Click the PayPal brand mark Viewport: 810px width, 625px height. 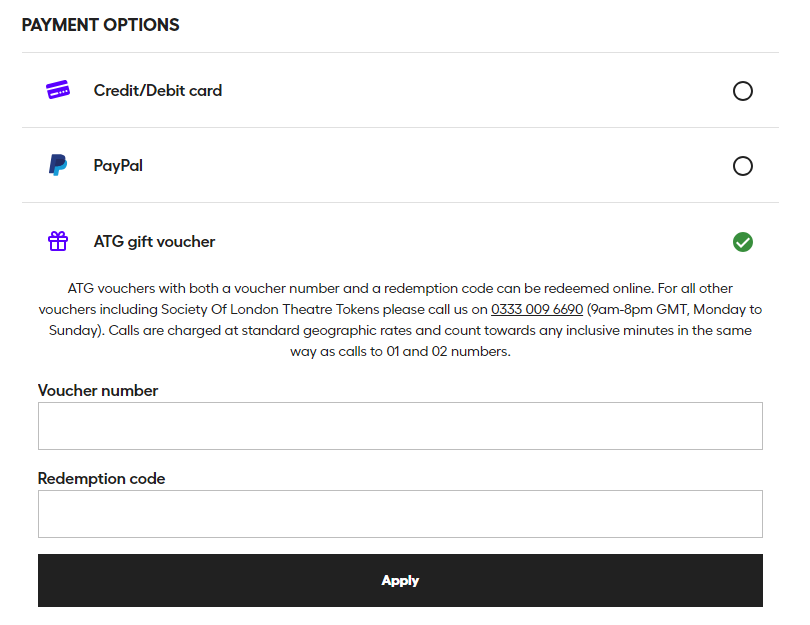coord(58,165)
